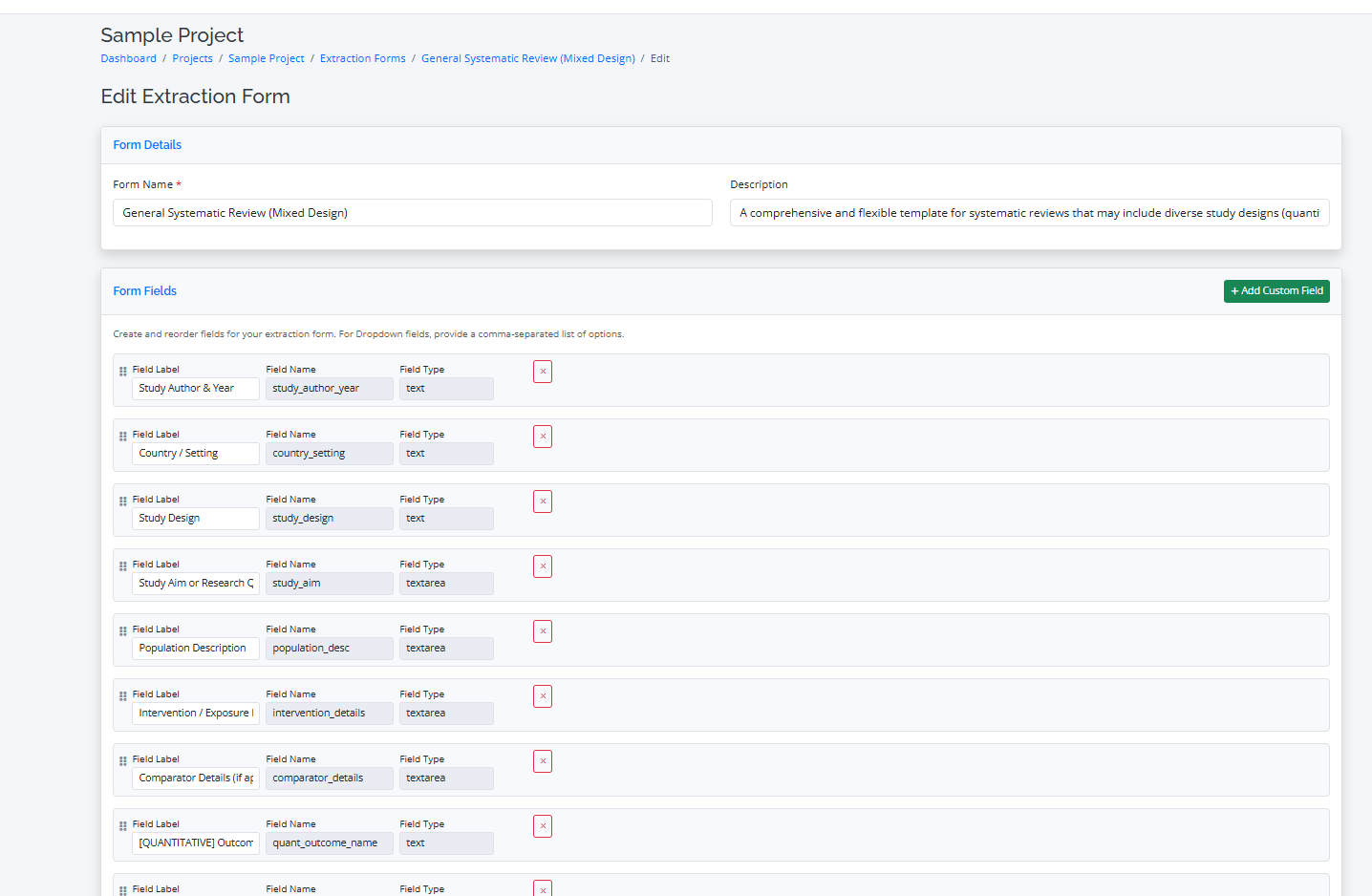
Task: Click drag handle beside Study Design row
Action: [122, 501]
